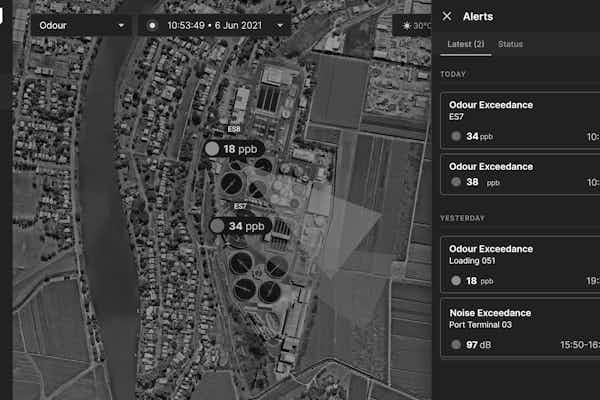Click the ES8 station label on map
The height and width of the screenshot is (400, 600).
click(x=234, y=129)
